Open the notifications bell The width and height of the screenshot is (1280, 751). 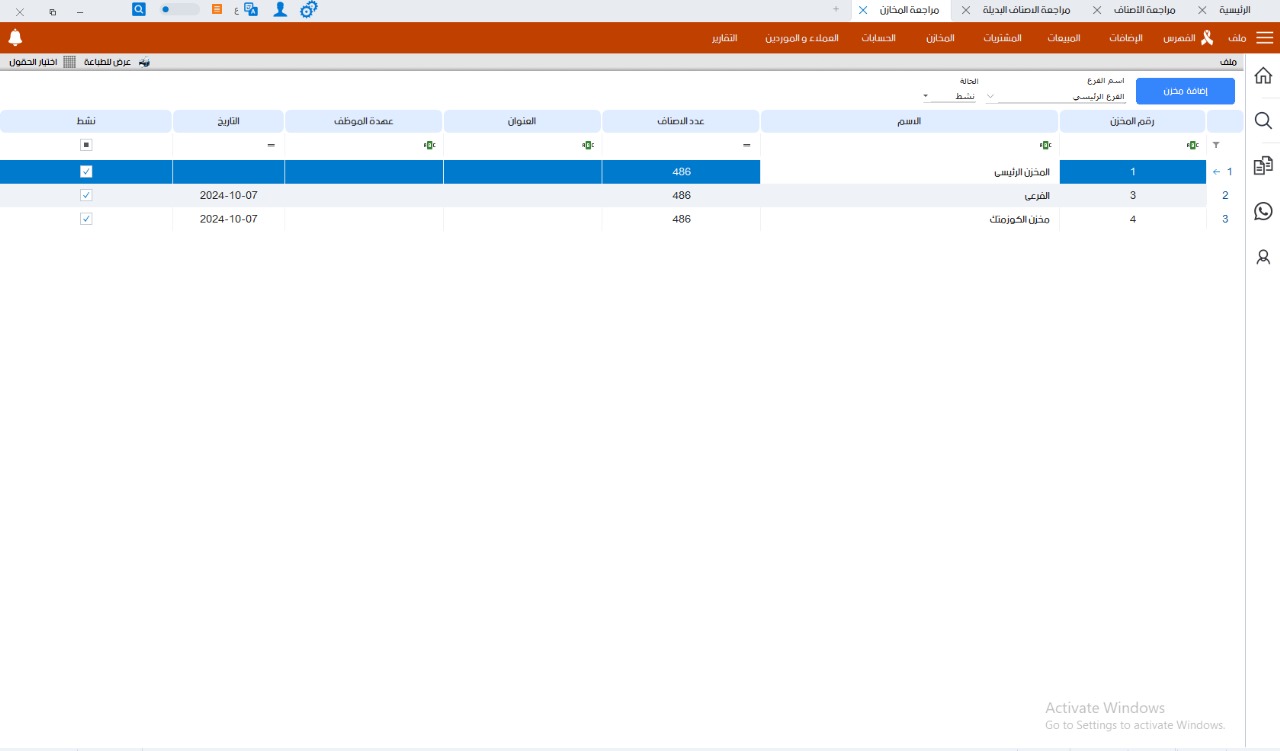[15, 38]
